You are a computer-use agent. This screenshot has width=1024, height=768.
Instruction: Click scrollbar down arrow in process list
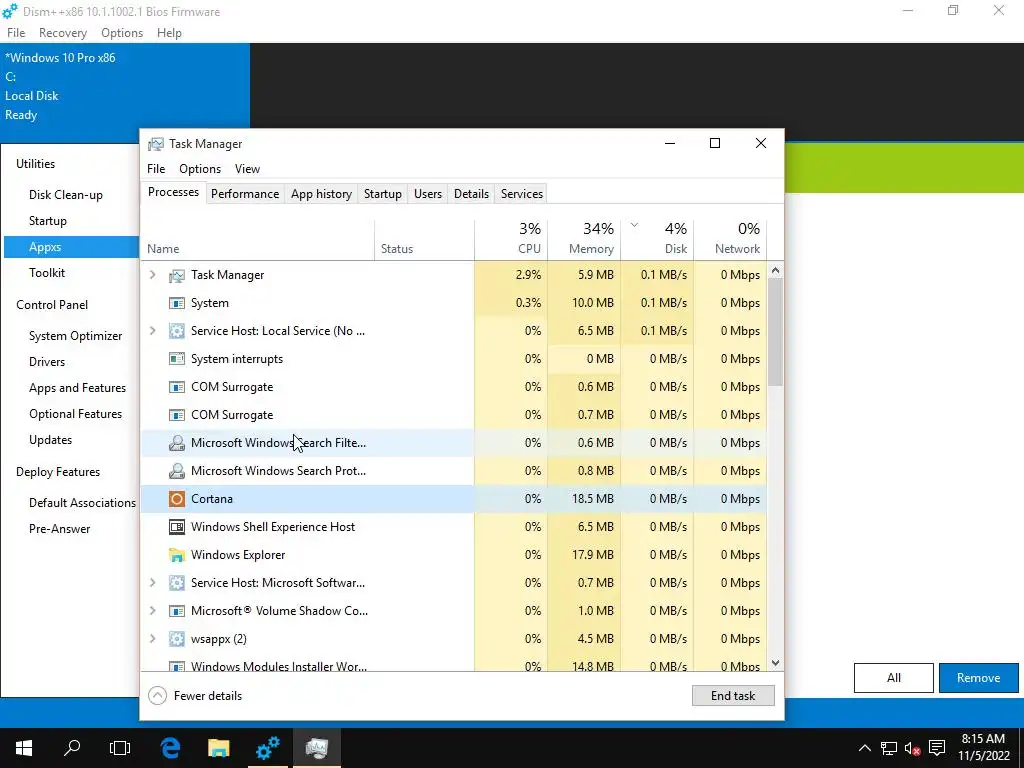[775, 664]
